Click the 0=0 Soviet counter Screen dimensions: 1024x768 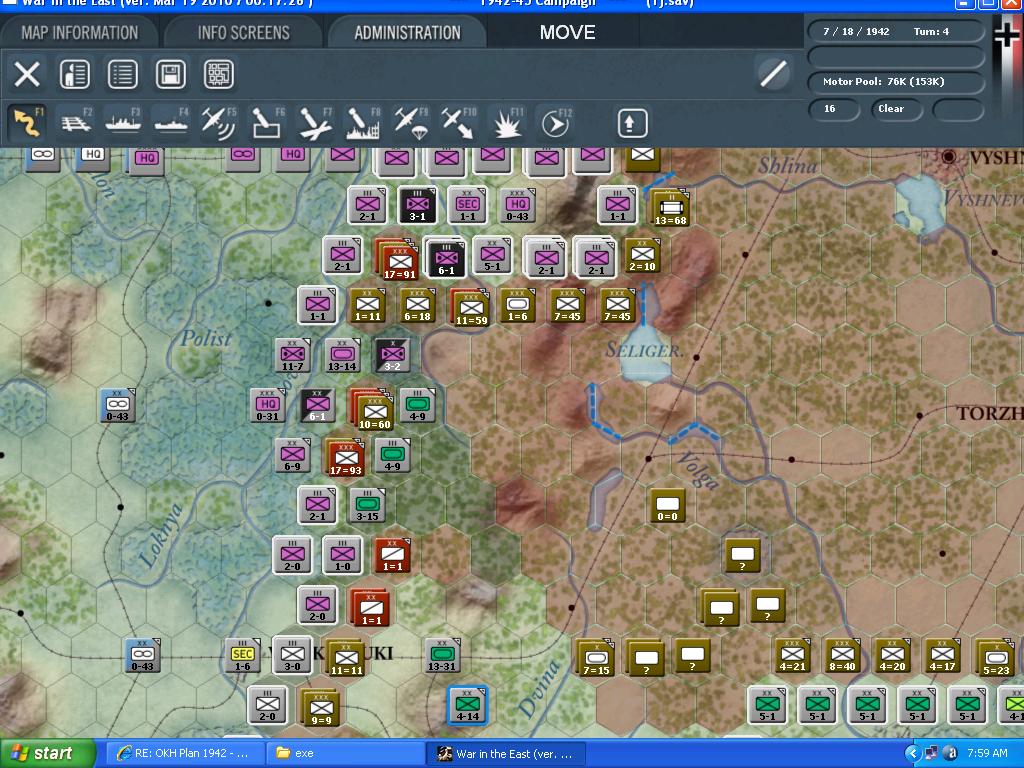pyautogui.click(x=667, y=506)
